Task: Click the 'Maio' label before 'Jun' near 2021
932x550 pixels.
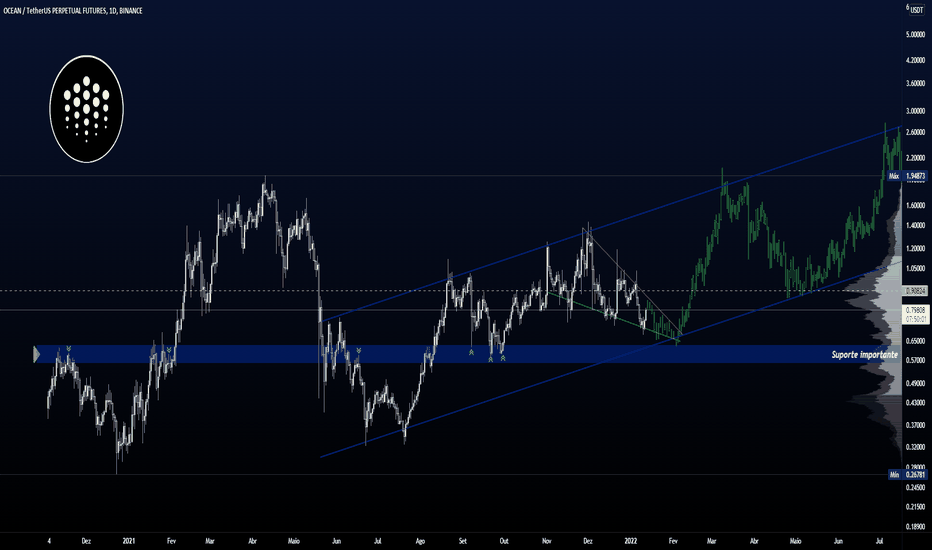Action: tap(294, 541)
